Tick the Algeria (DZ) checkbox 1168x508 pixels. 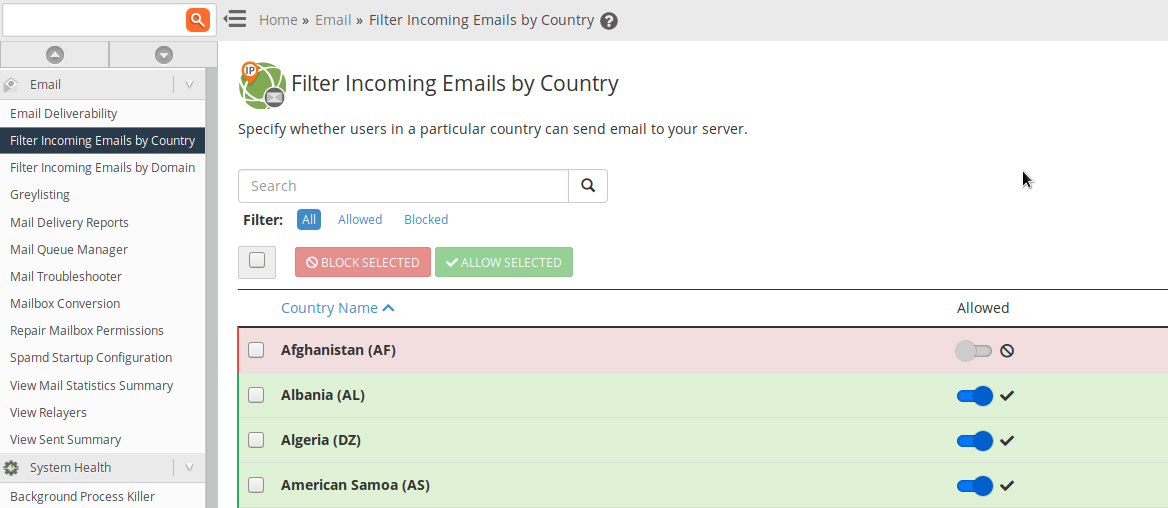[x=256, y=440]
